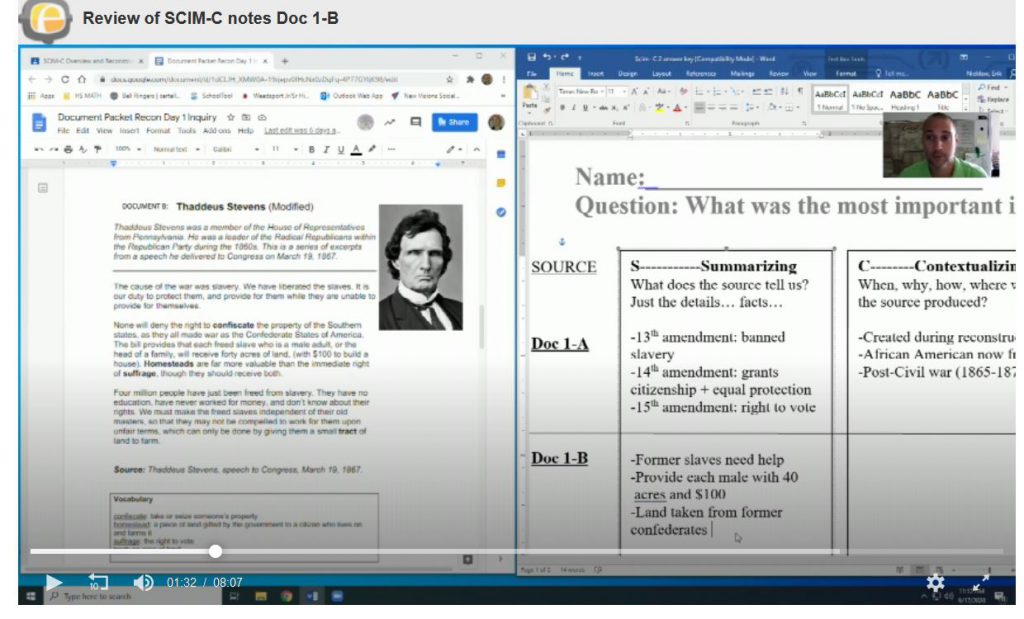The width and height of the screenshot is (1024, 619).
Task: Open the 100% zoom dropdown in Google Docs
Action: click(x=125, y=150)
